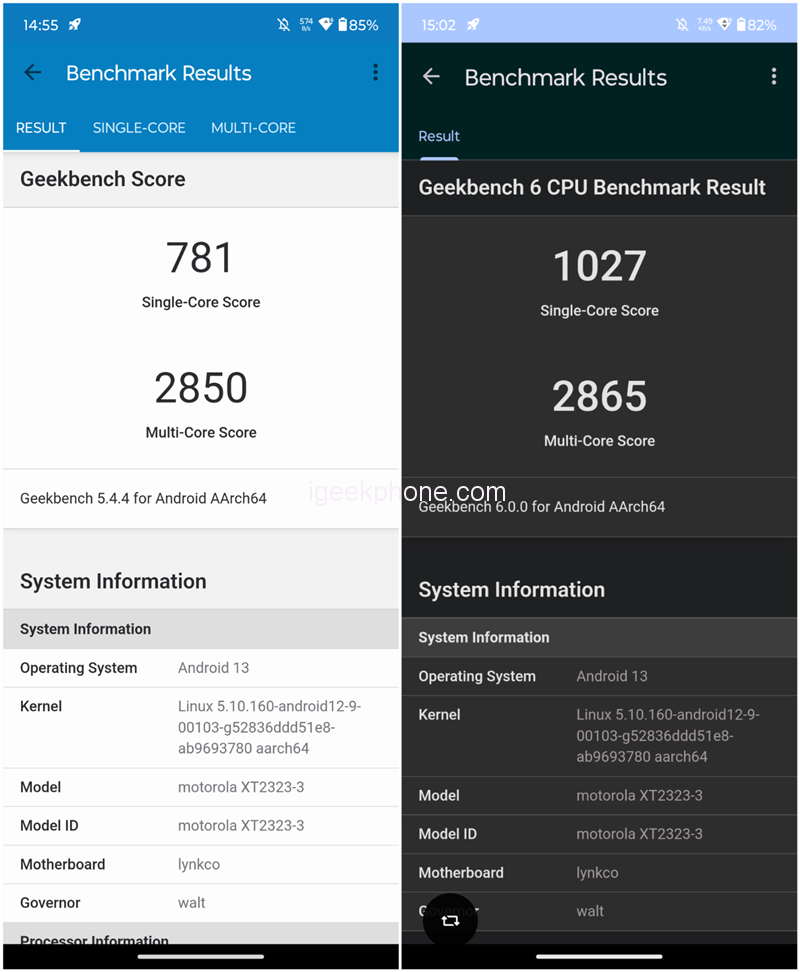Screen dimensions: 800x972
Task: Tap back arrow in light Geekbench 5 screen
Action: pyautogui.click(x=33, y=72)
